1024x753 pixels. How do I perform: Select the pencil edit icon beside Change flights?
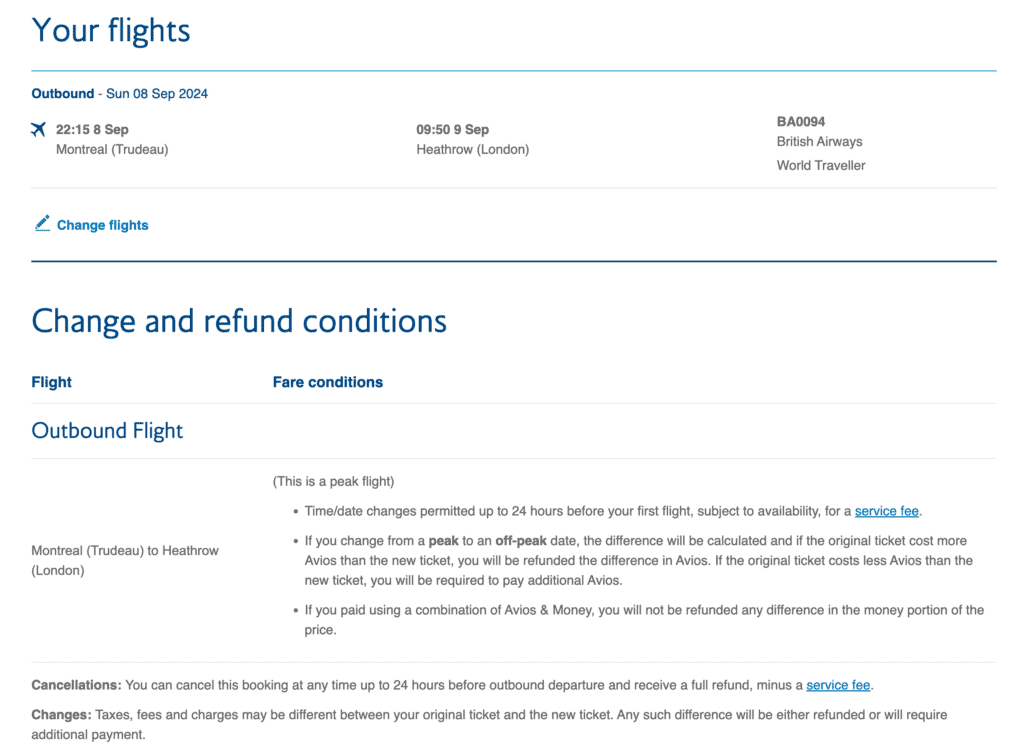point(42,224)
